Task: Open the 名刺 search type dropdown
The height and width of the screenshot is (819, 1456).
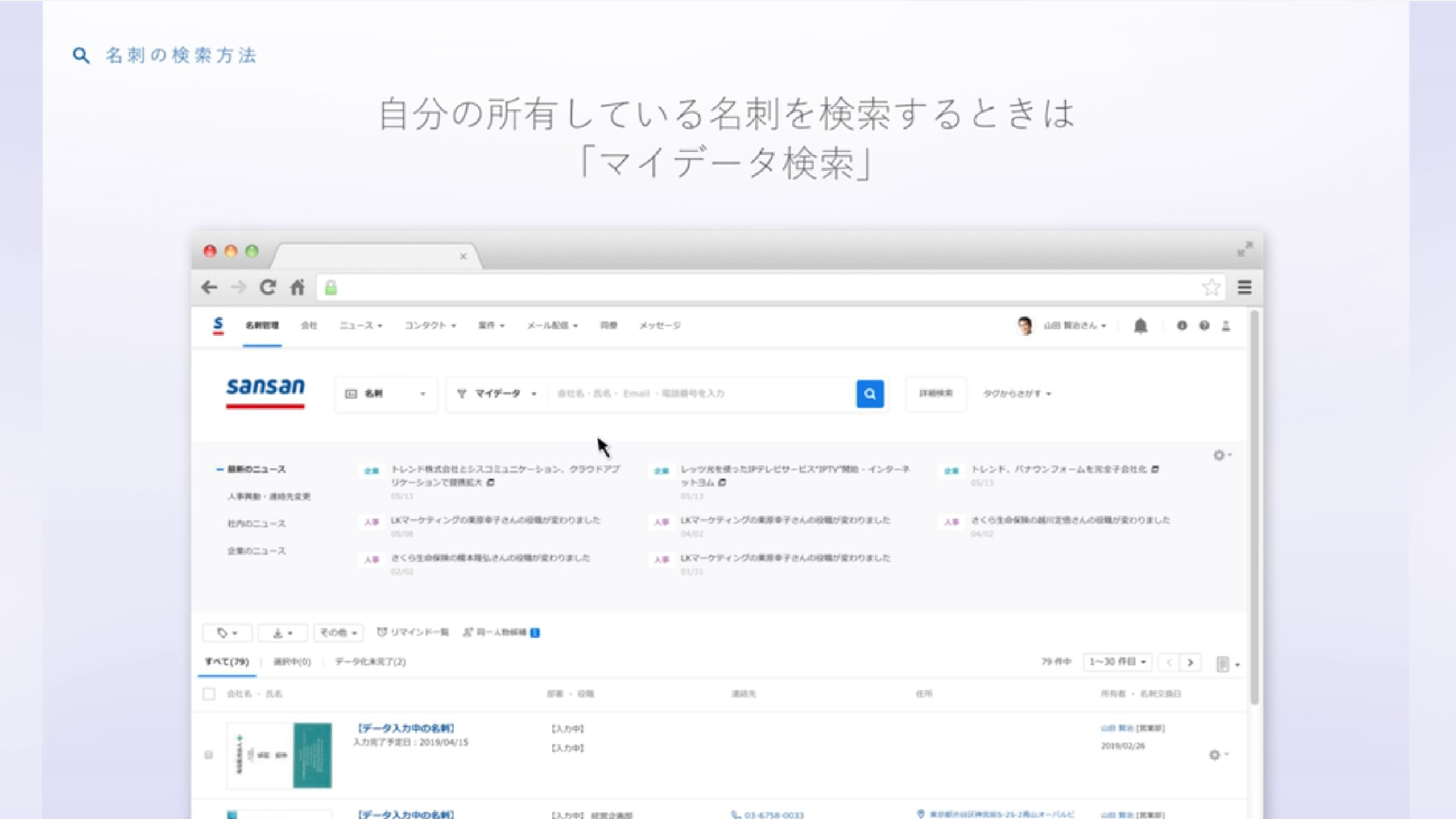Action: [386, 394]
